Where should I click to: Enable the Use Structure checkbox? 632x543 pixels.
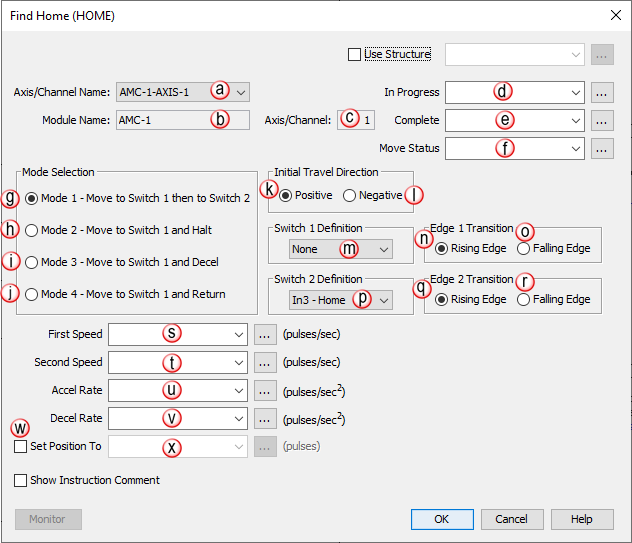(x=354, y=55)
